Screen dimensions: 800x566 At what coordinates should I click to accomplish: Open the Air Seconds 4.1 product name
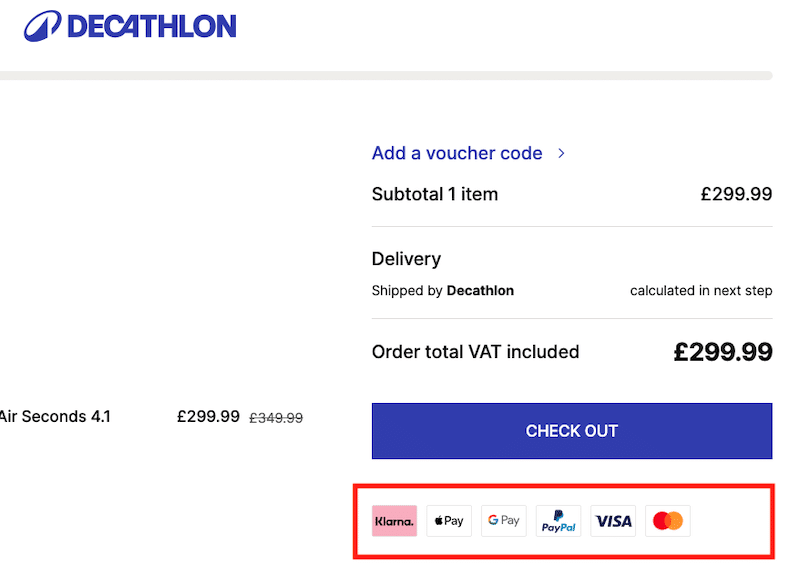(55, 416)
